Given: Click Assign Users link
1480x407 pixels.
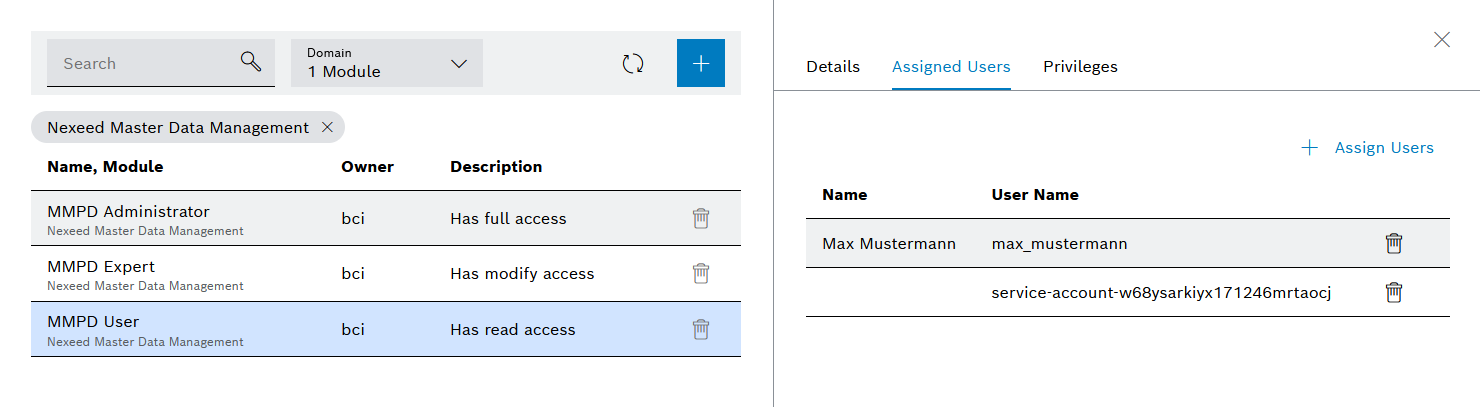Looking at the screenshot, I should click(x=1368, y=148).
